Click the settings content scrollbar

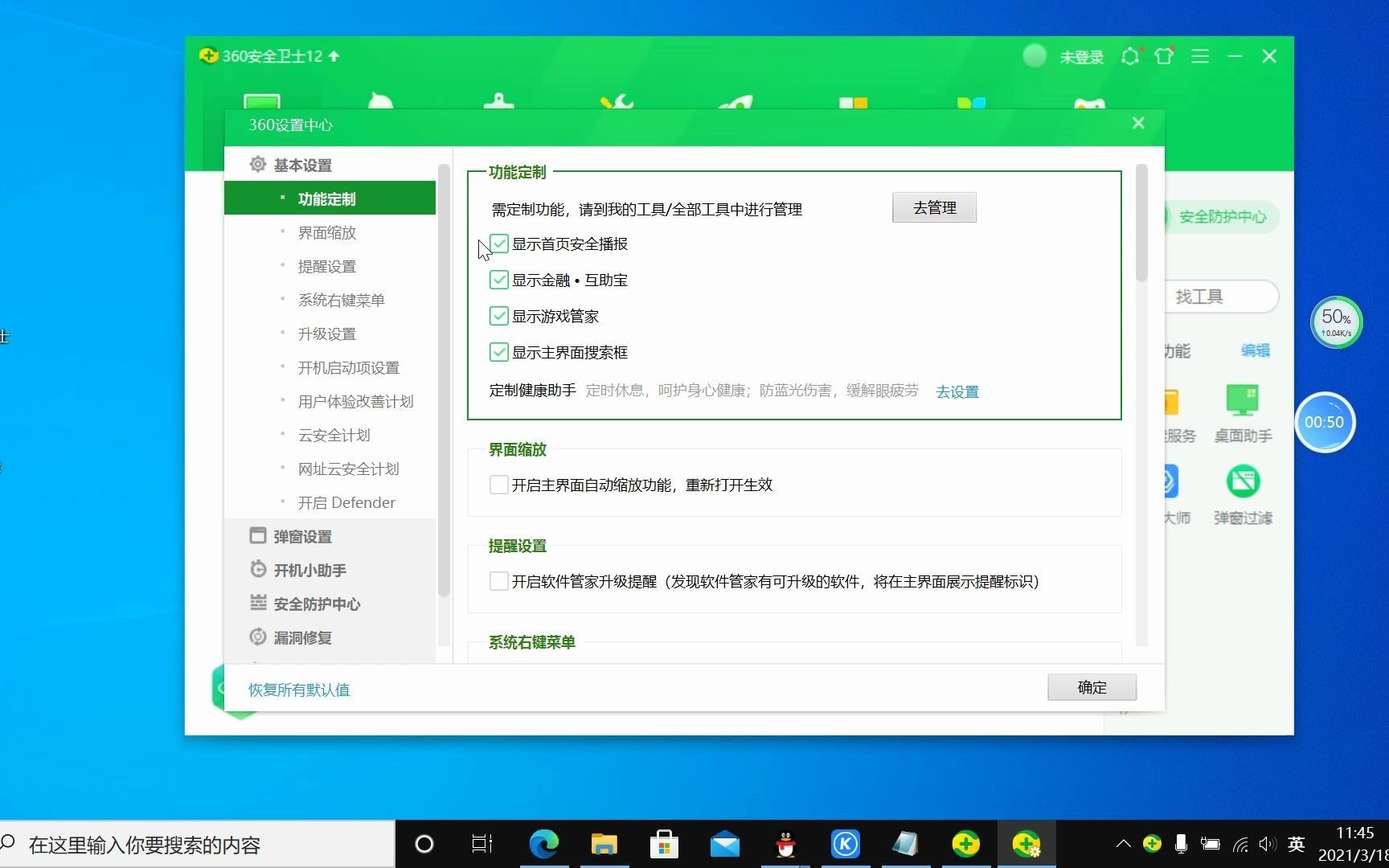(1141, 223)
